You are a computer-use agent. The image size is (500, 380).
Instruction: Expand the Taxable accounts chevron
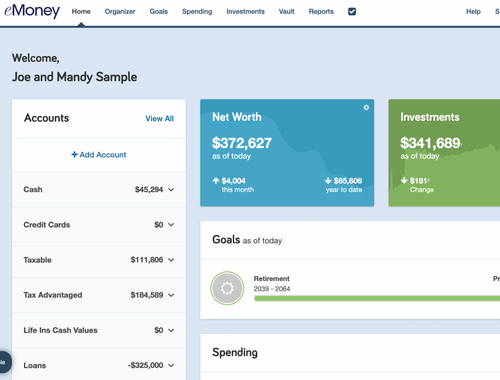click(171, 260)
